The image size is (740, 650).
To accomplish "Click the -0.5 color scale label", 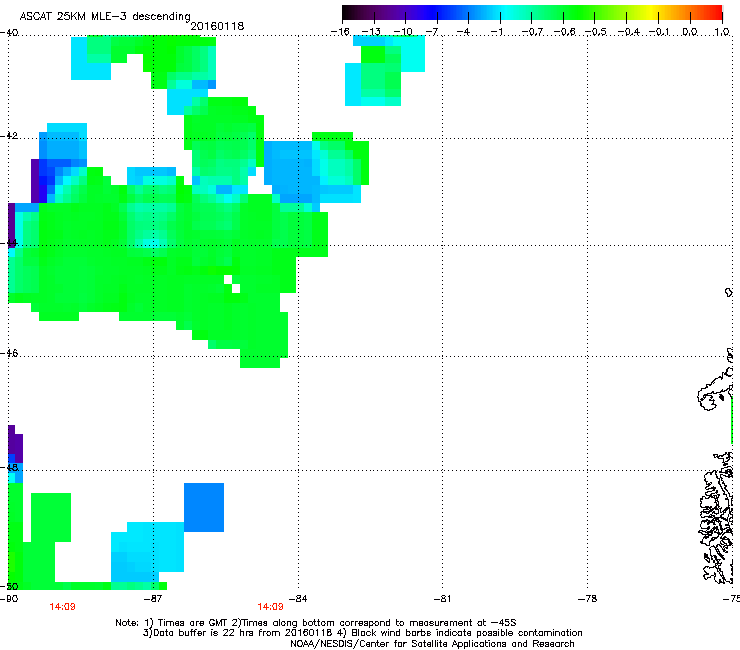I will (x=596, y=32).
